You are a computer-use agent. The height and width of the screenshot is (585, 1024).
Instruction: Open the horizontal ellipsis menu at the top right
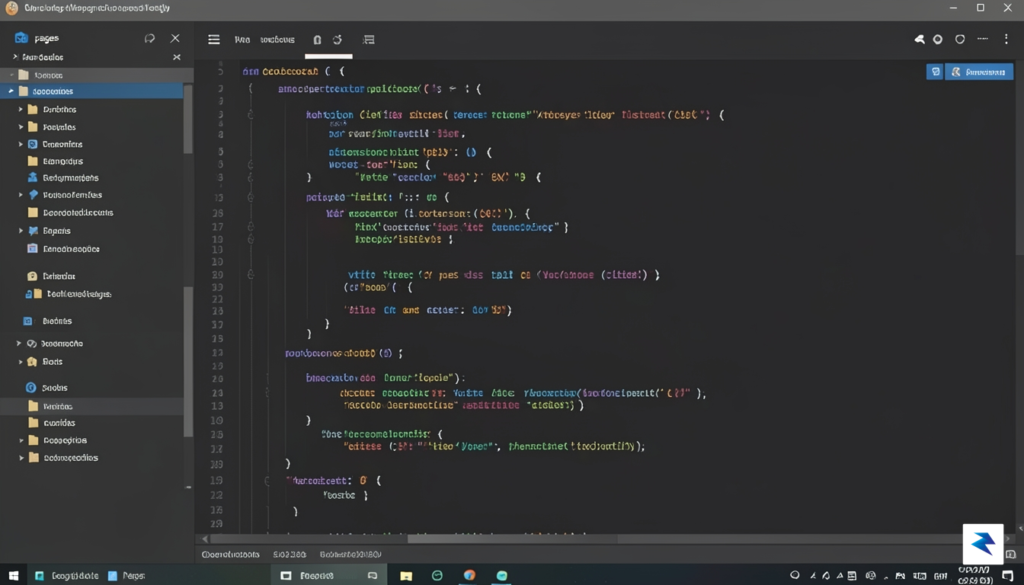[982, 39]
